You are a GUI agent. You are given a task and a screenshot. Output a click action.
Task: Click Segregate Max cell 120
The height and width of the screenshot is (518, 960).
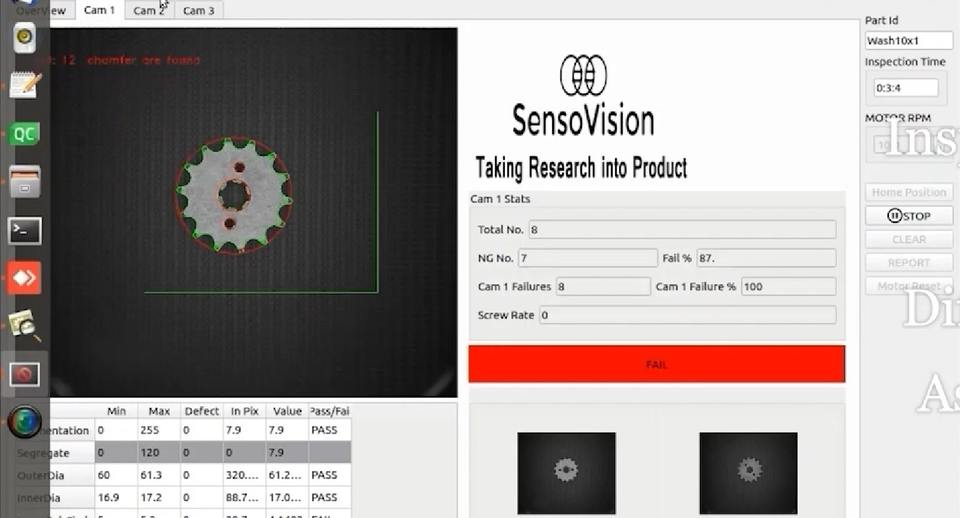tap(159, 452)
